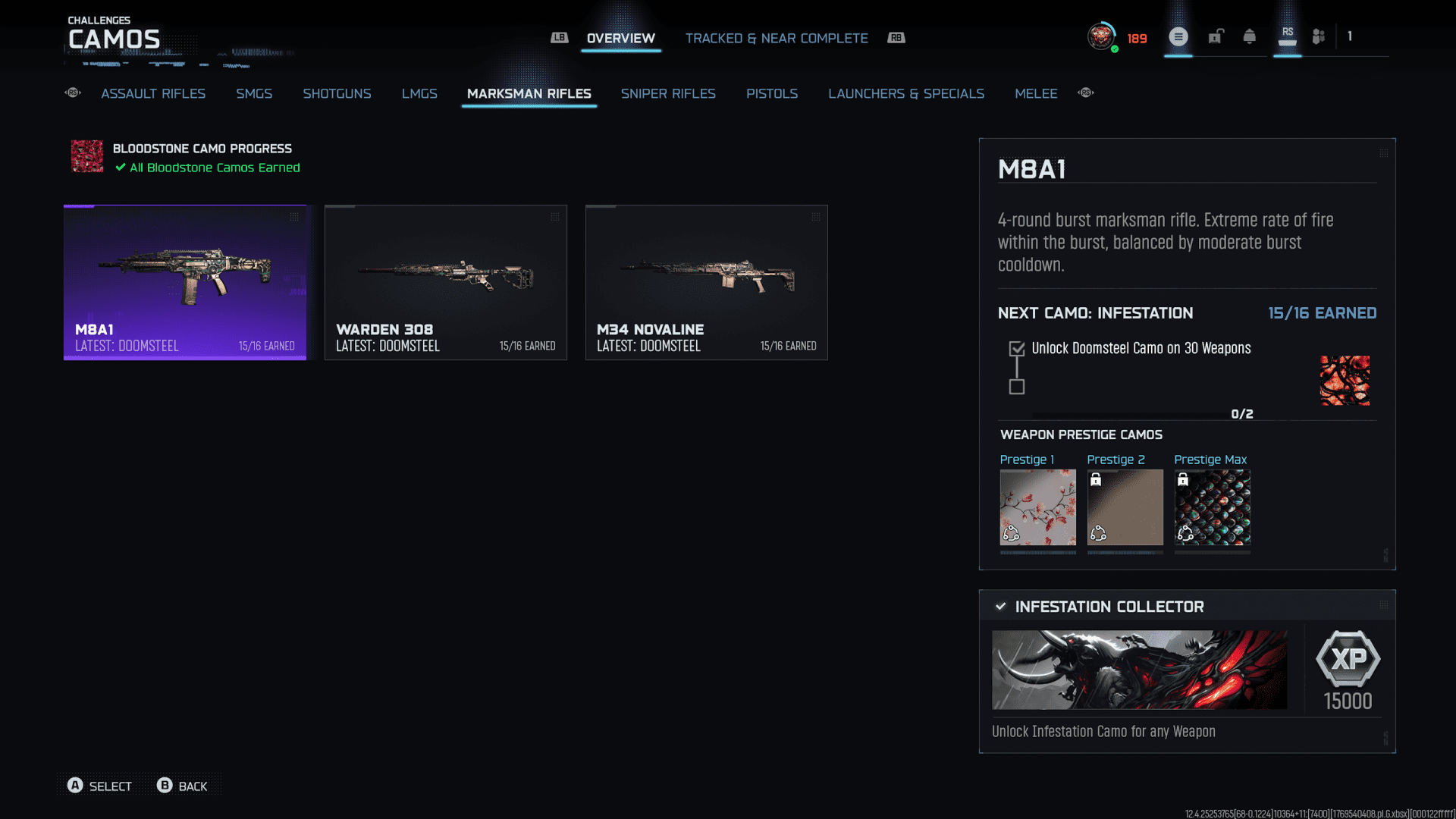Image resolution: width=1456 pixels, height=819 pixels.
Task: Click the Infestation Collector checkmark
Action: pyautogui.click(x=1000, y=607)
